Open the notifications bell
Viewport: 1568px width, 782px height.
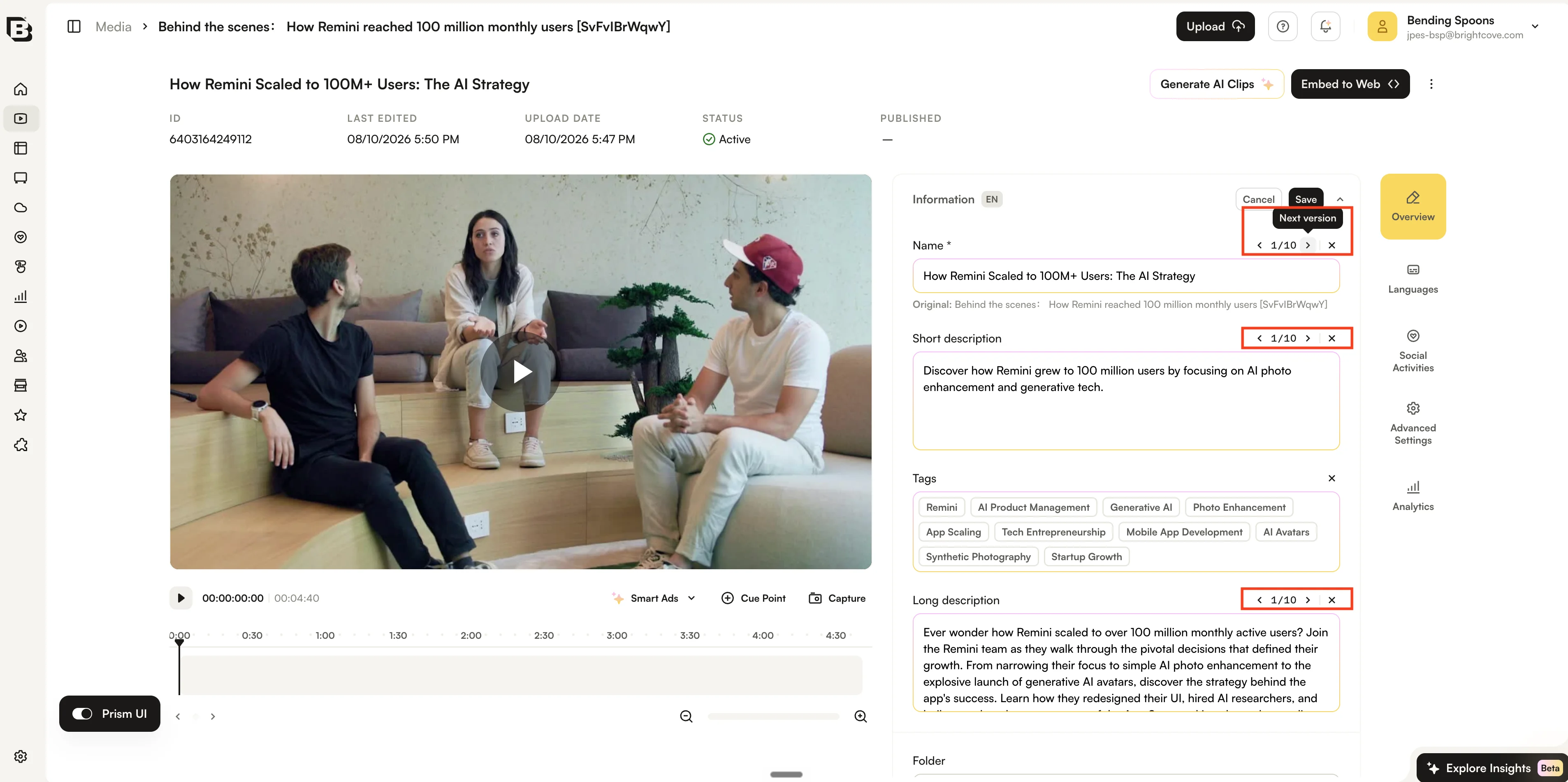coord(1325,27)
